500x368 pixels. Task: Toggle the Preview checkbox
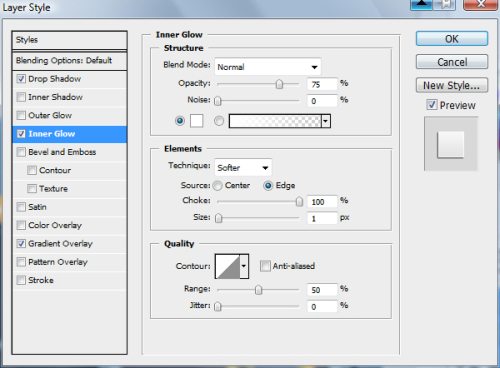click(x=432, y=105)
